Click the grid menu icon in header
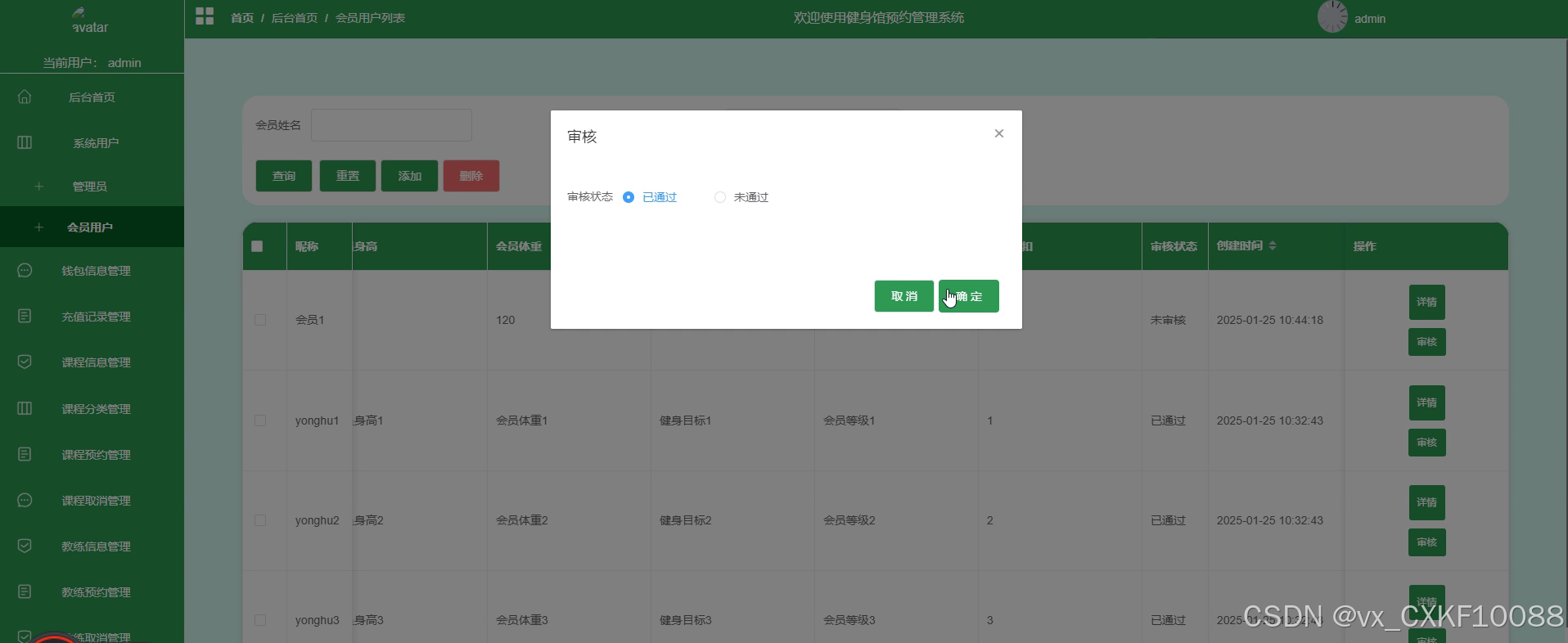This screenshot has height=643, width=1568. coord(205,16)
